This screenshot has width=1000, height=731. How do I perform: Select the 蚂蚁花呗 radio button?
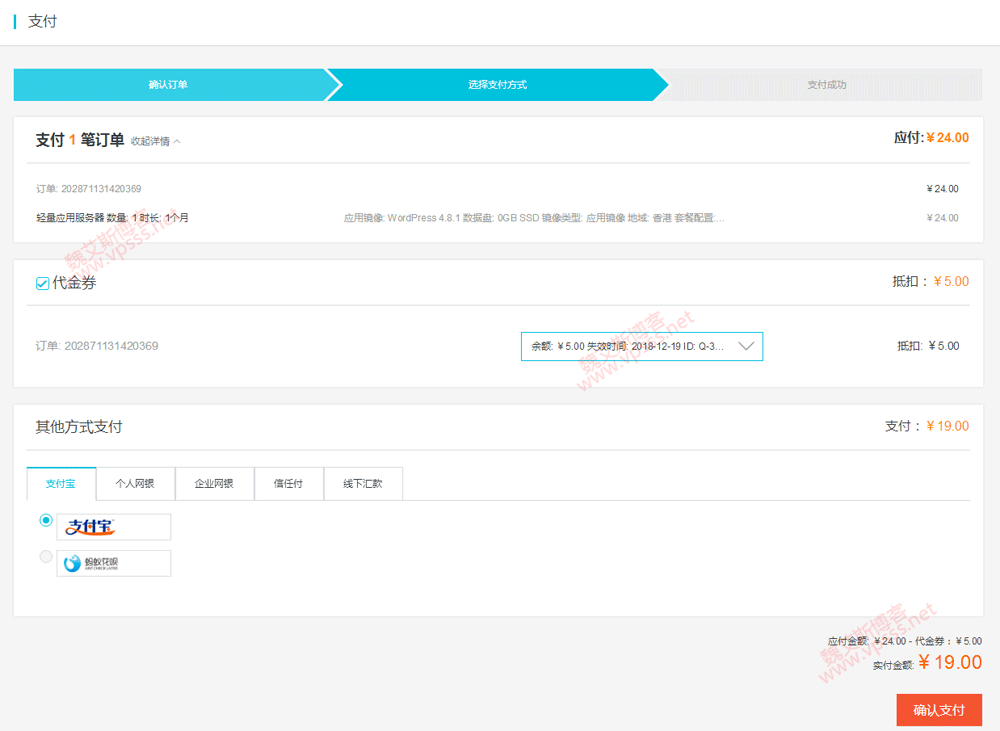point(45,557)
